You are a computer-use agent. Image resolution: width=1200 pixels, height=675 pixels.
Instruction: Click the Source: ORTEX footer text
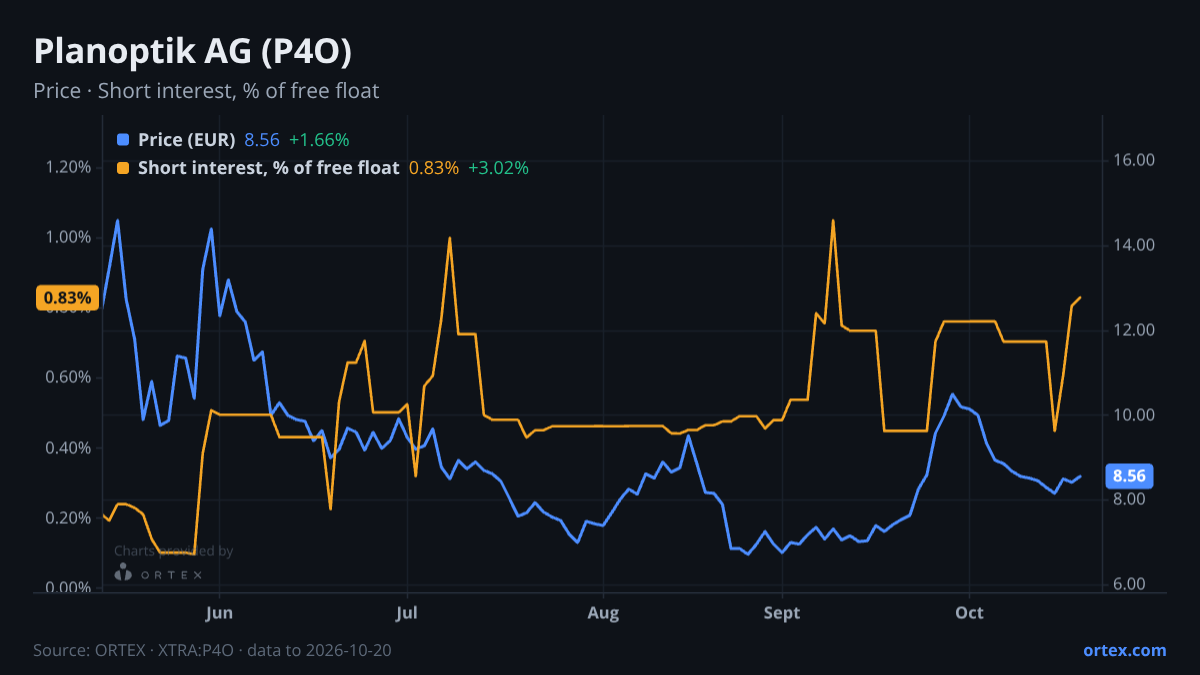[212, 650]
